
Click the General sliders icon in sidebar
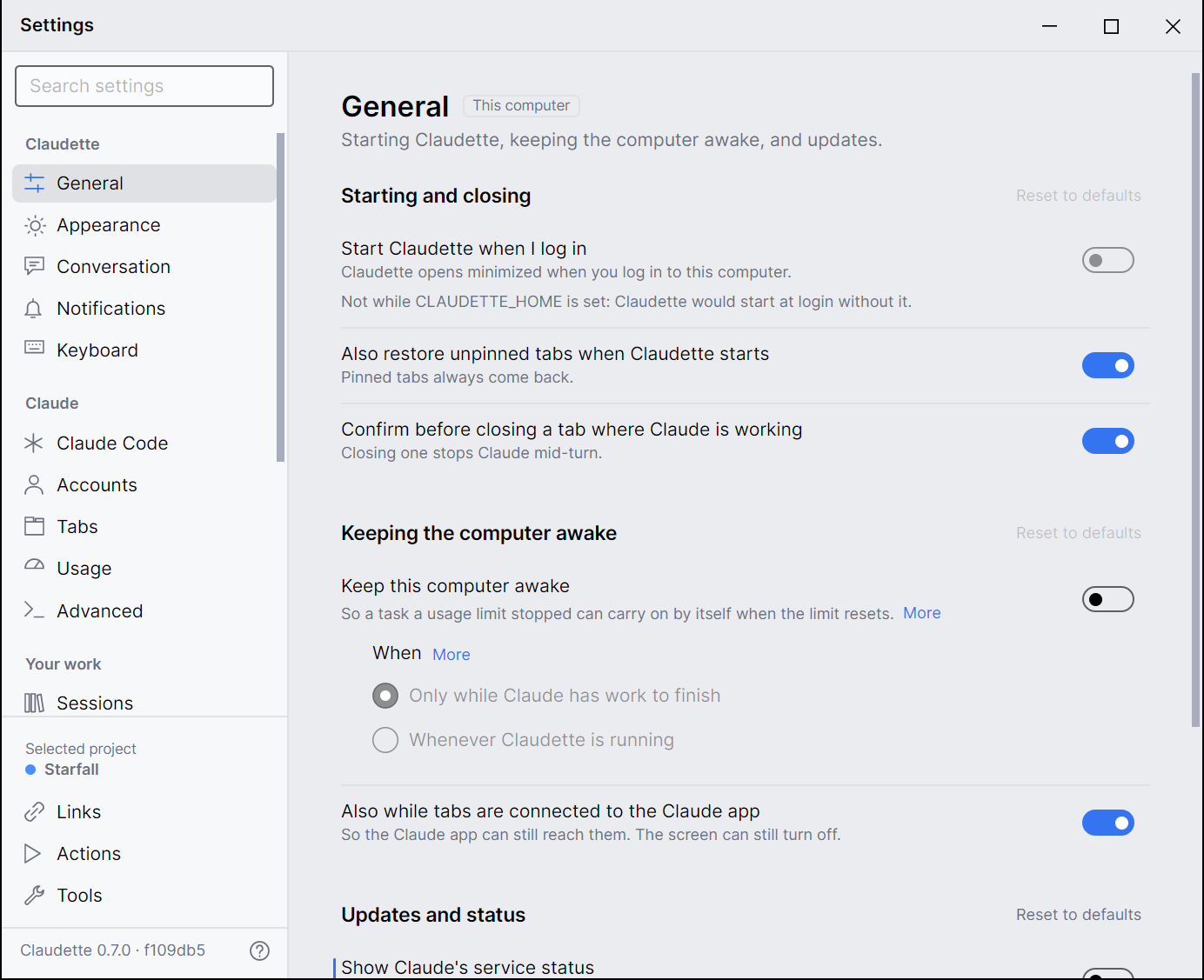click(34, 183)
